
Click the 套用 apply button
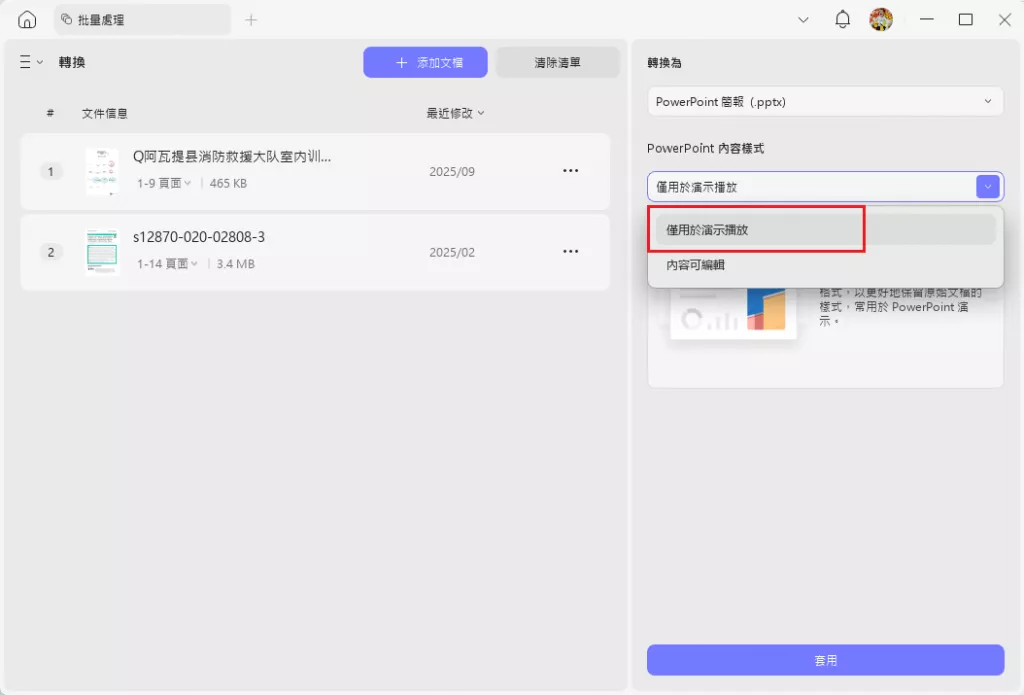[x=825, y=660]
